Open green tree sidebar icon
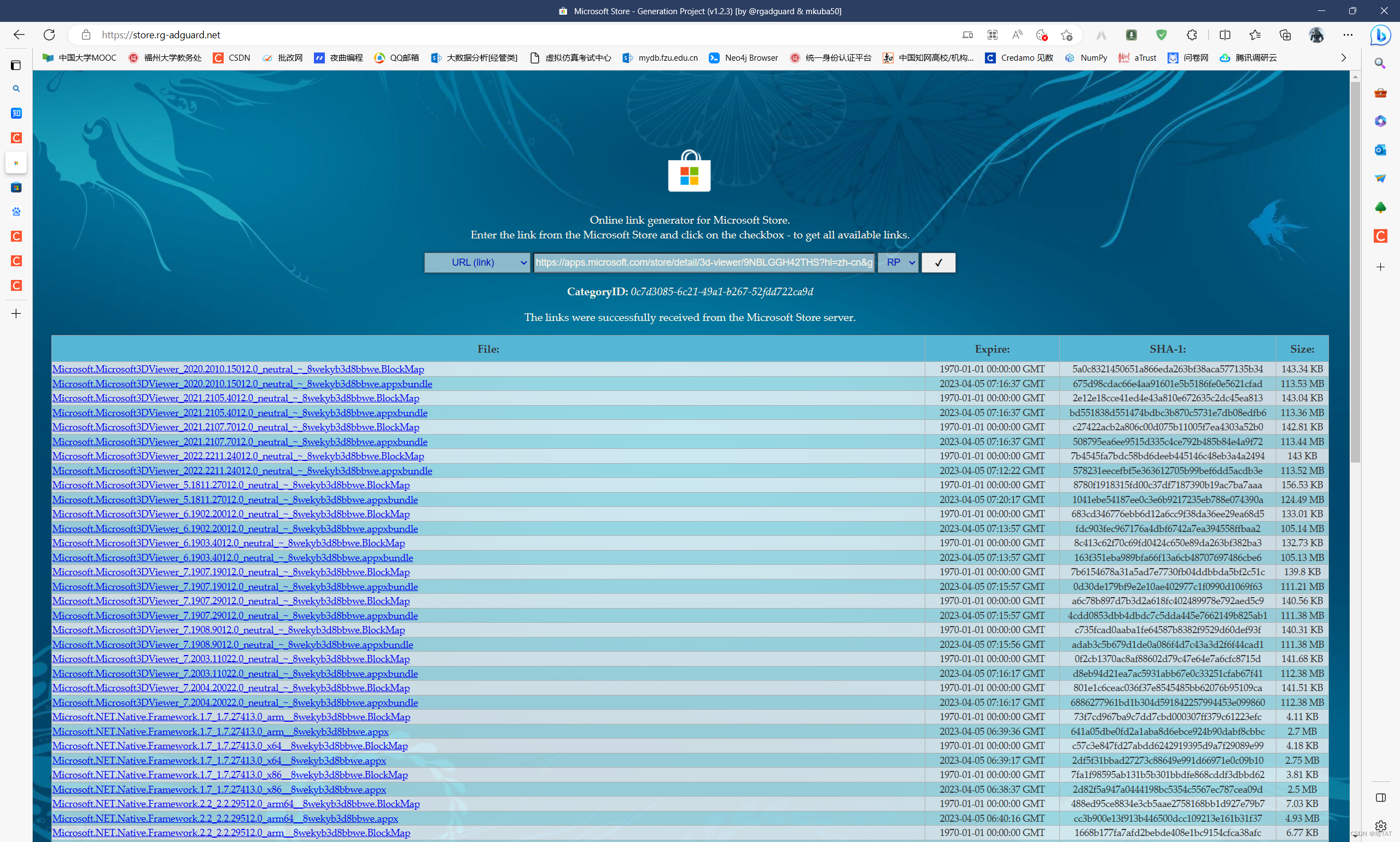The height and width of the screenshot is (842, 1400). pyautogui.click(x=1380, y=207)
